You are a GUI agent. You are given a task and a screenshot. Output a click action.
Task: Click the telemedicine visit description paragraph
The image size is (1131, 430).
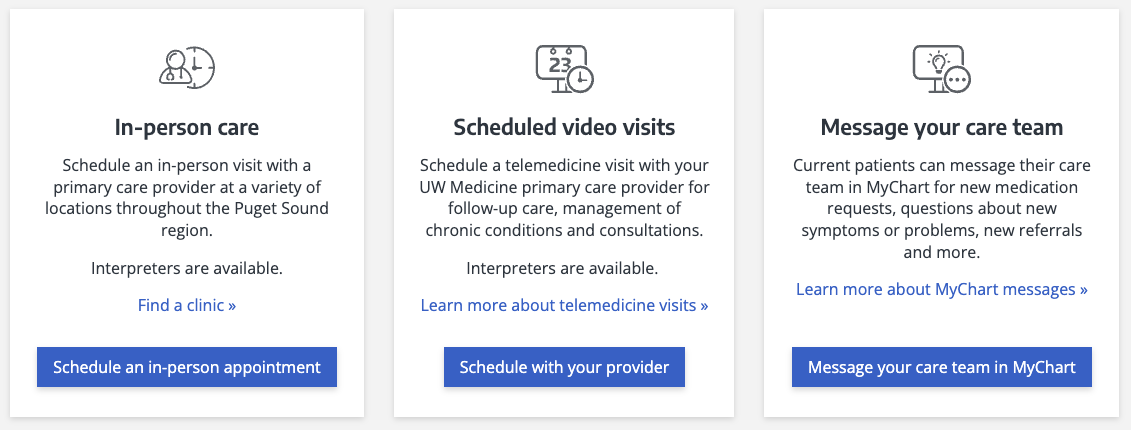(x=564, y=197)
